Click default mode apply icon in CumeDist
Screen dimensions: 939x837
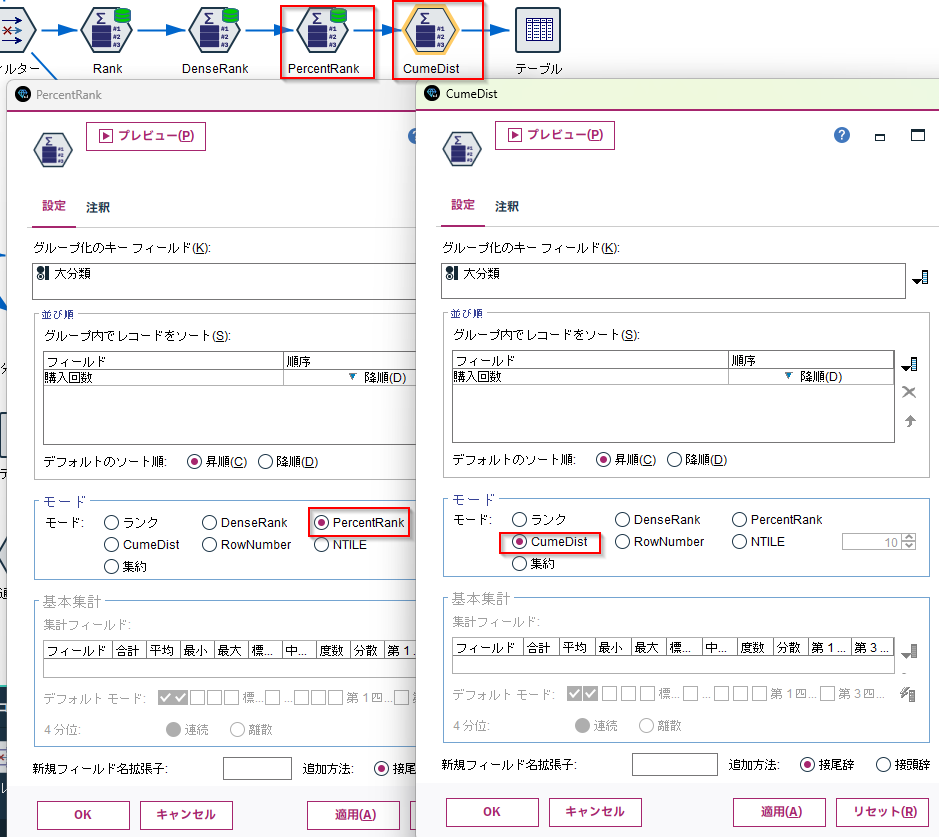click(x=907, y=694)
